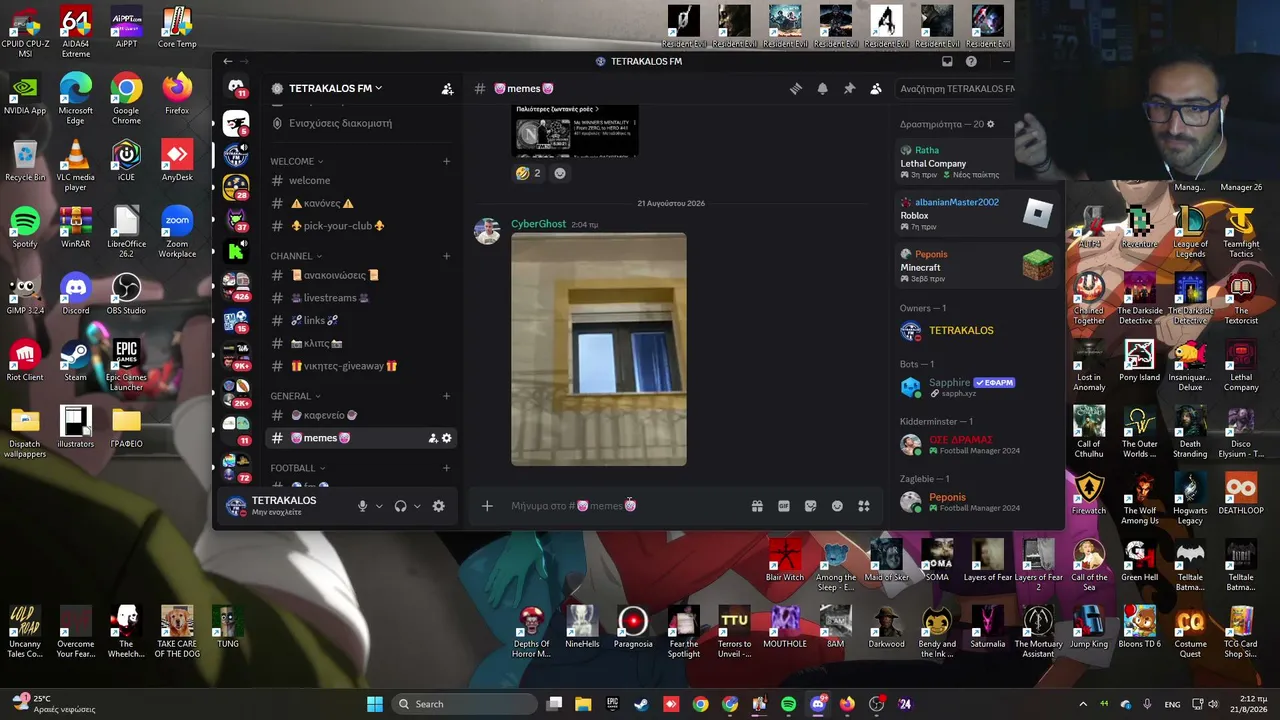Click the laughing emoji reaction with count 2
This screenshot has width=1280, height=720.
point(528,173)
